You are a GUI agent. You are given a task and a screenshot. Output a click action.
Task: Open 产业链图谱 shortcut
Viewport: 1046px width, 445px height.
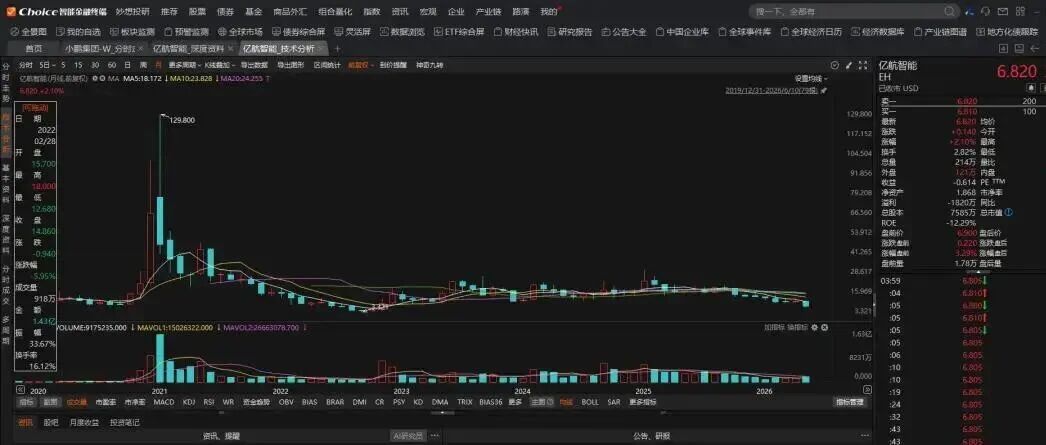click(941, 31)
